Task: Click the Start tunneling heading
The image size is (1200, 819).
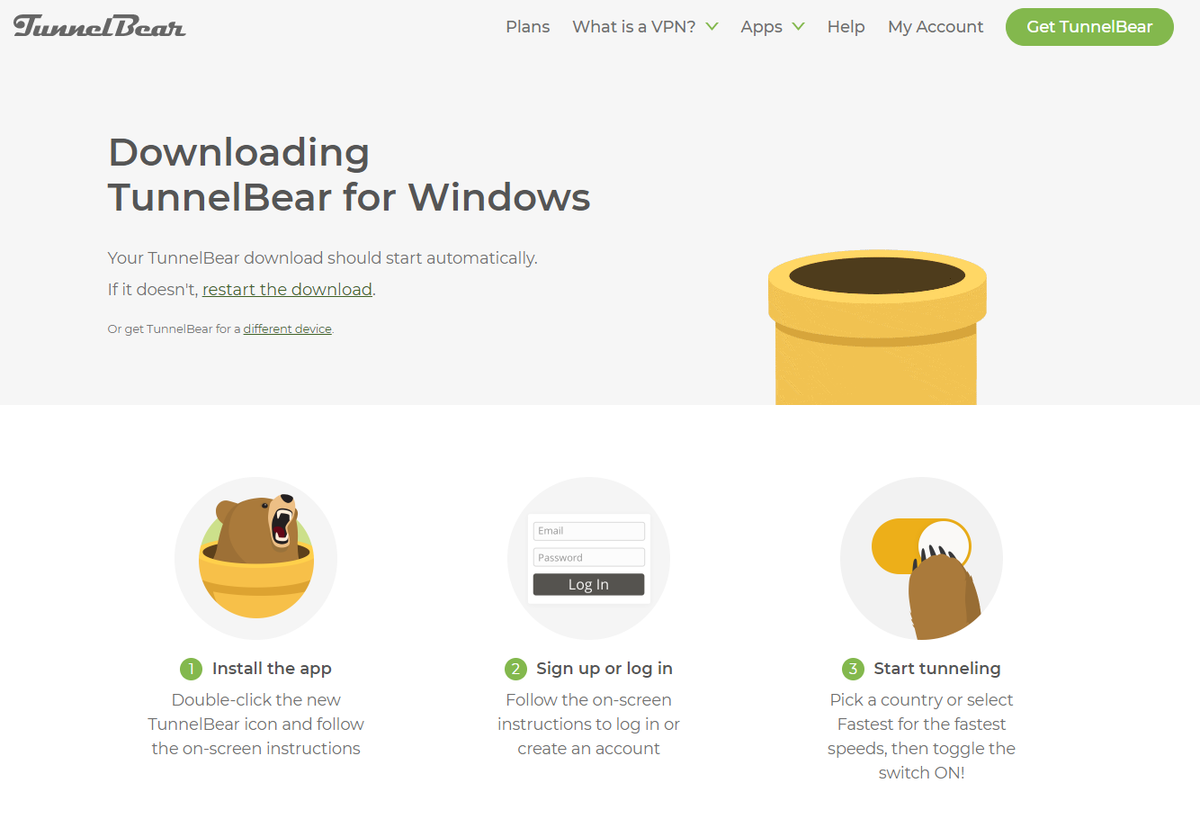Action: (x=937, y=668)
